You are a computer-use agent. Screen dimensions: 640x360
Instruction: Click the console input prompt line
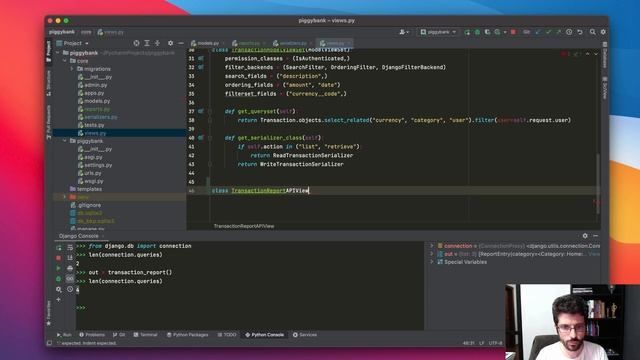pos(250,308)
